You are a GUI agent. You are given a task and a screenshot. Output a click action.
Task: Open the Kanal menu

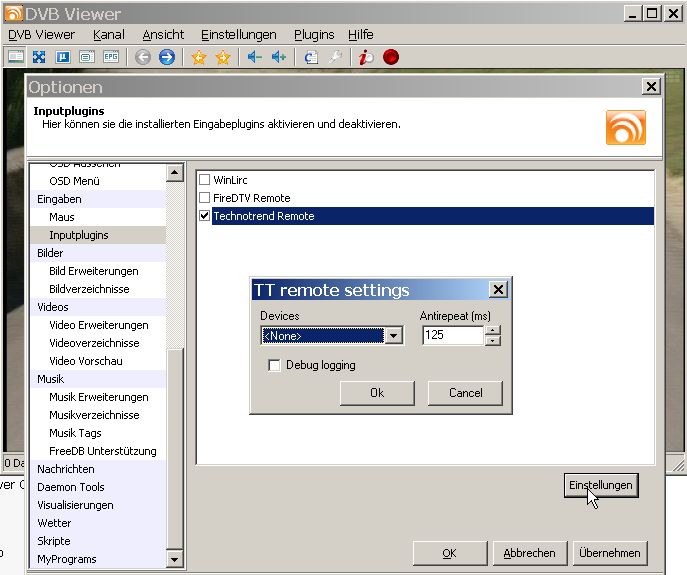tap(109, 35)
